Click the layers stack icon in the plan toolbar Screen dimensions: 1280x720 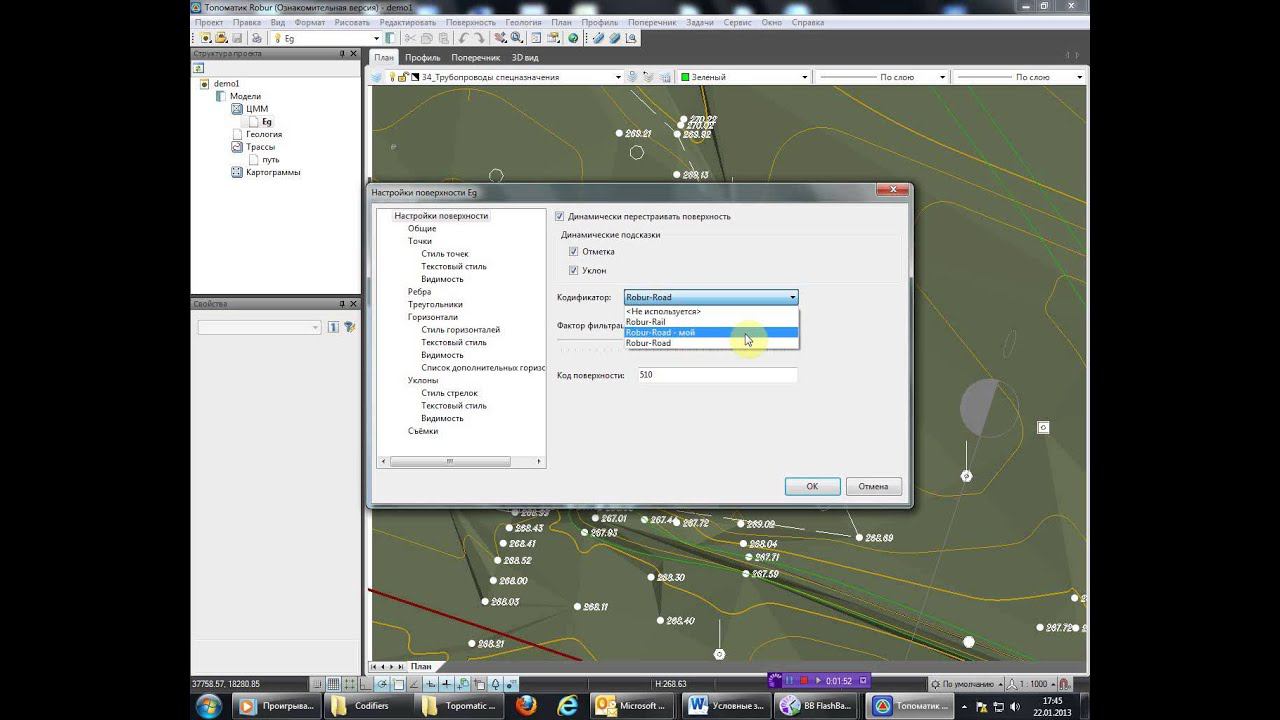378,77
